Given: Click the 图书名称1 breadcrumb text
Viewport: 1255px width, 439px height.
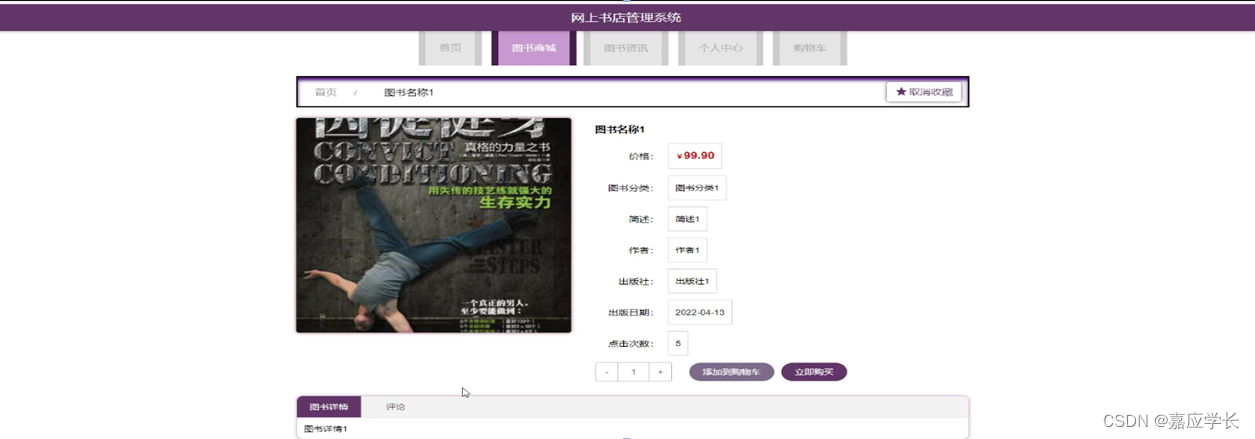Looking at the screenshot, I should [x=409, y=92].
